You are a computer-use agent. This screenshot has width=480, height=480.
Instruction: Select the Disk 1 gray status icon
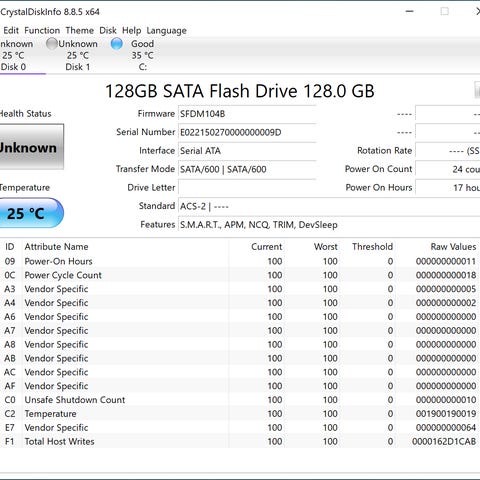tap(52, 44)
